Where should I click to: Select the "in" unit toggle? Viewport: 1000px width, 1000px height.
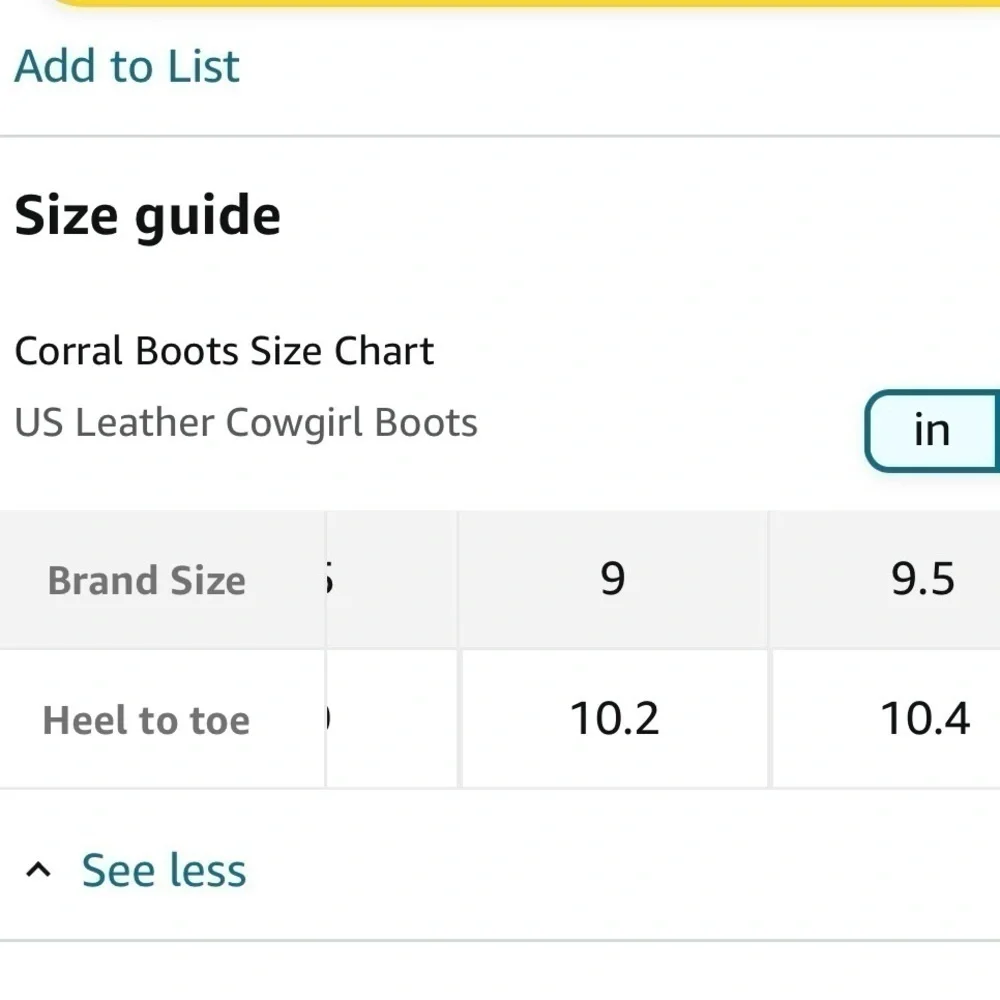pos(932,430)
